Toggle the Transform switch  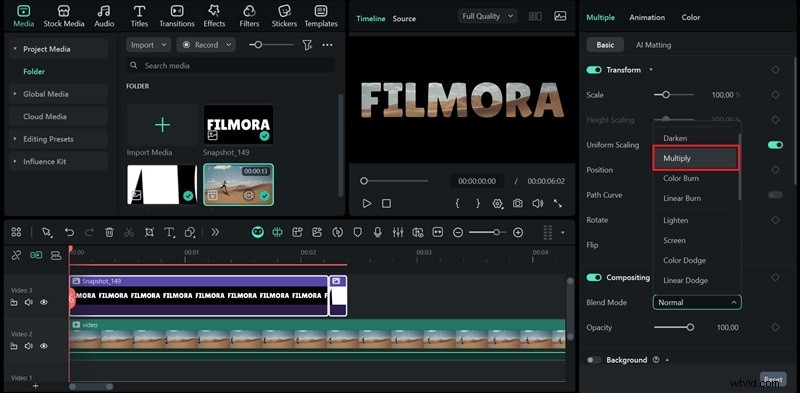pyautogui.click(x=594, y=70)
